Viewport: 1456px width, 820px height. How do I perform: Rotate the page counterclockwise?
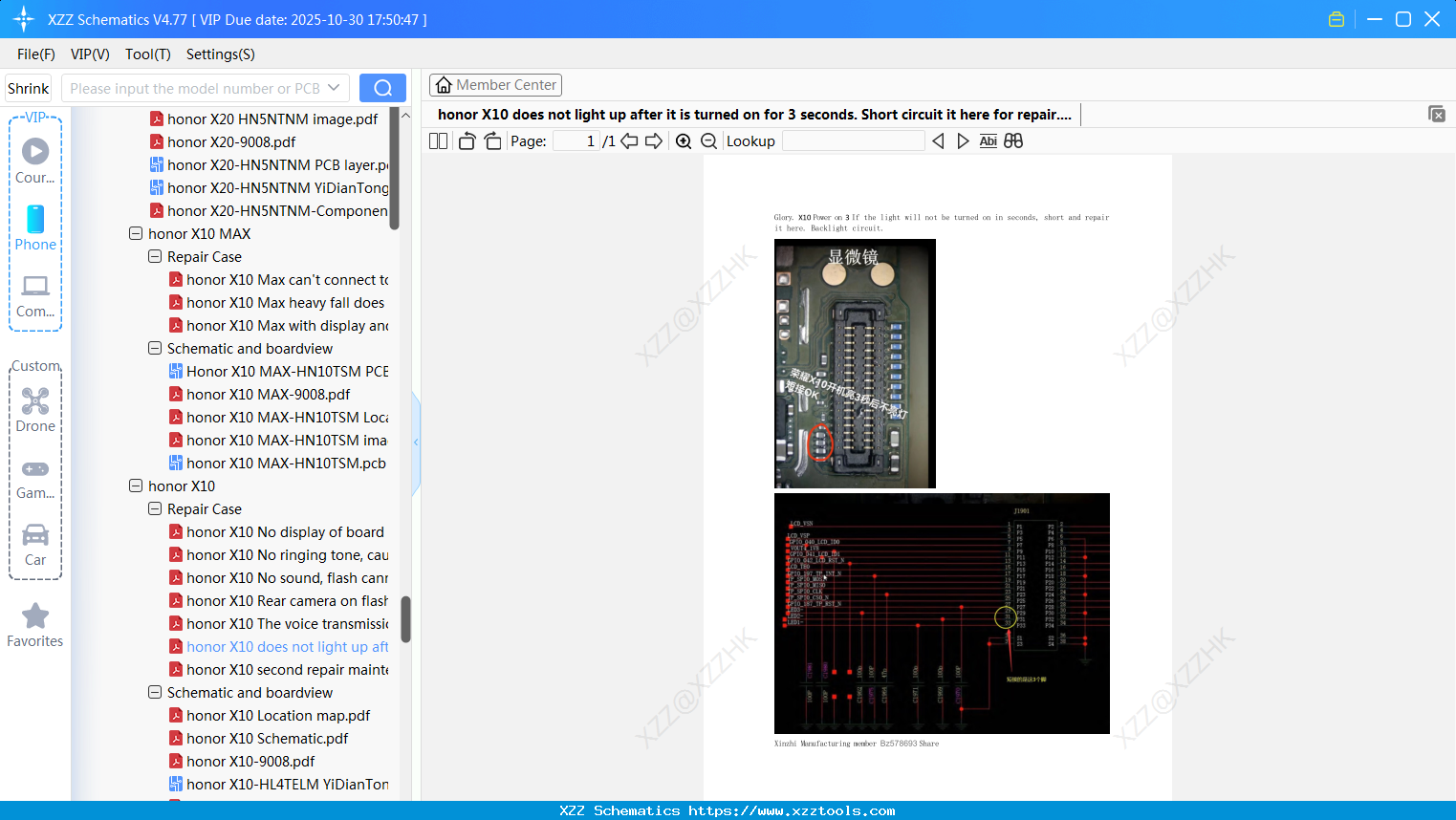tap(467, 140)
